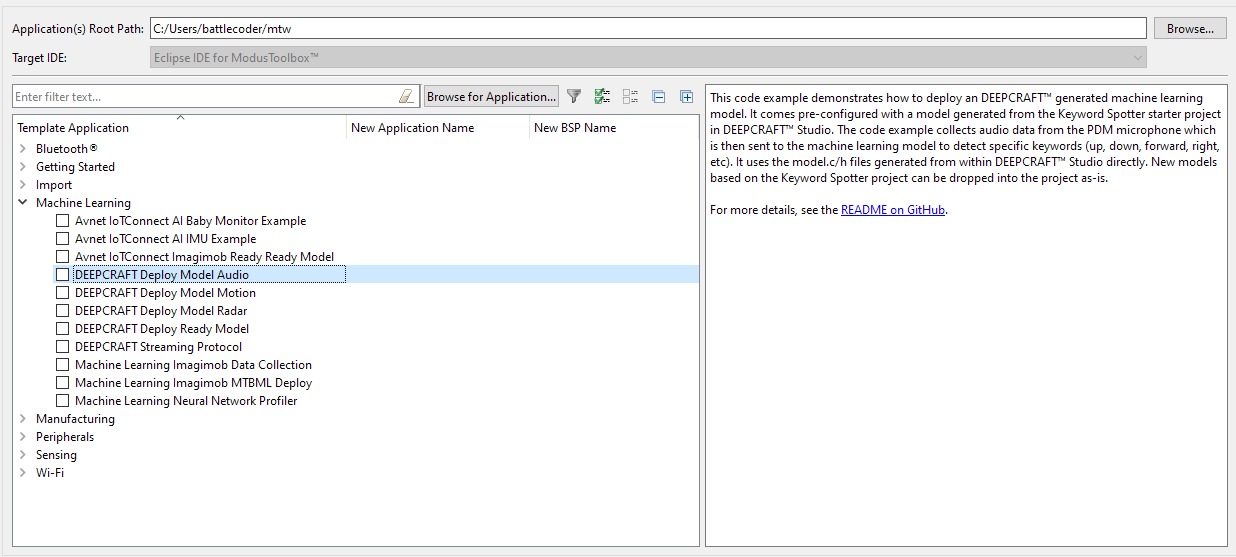Check DEEPCRAFT Deploy Model Radar checkbox
The width and height of the screenshot is (1236, 557).
click(63, 311)
